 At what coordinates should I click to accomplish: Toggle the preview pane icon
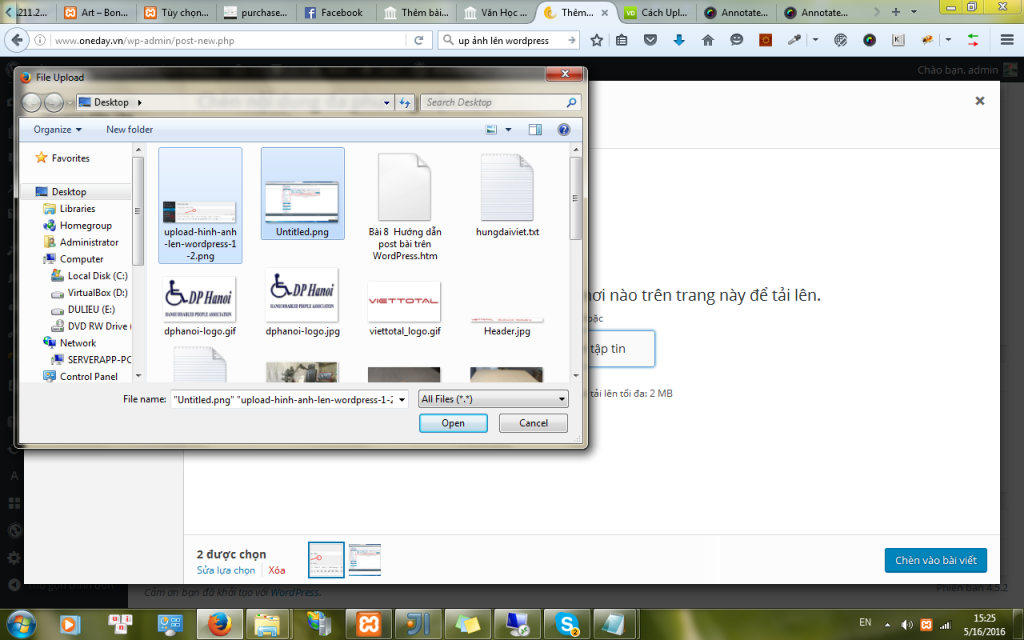pyautogui.click(x=535, y=129)
